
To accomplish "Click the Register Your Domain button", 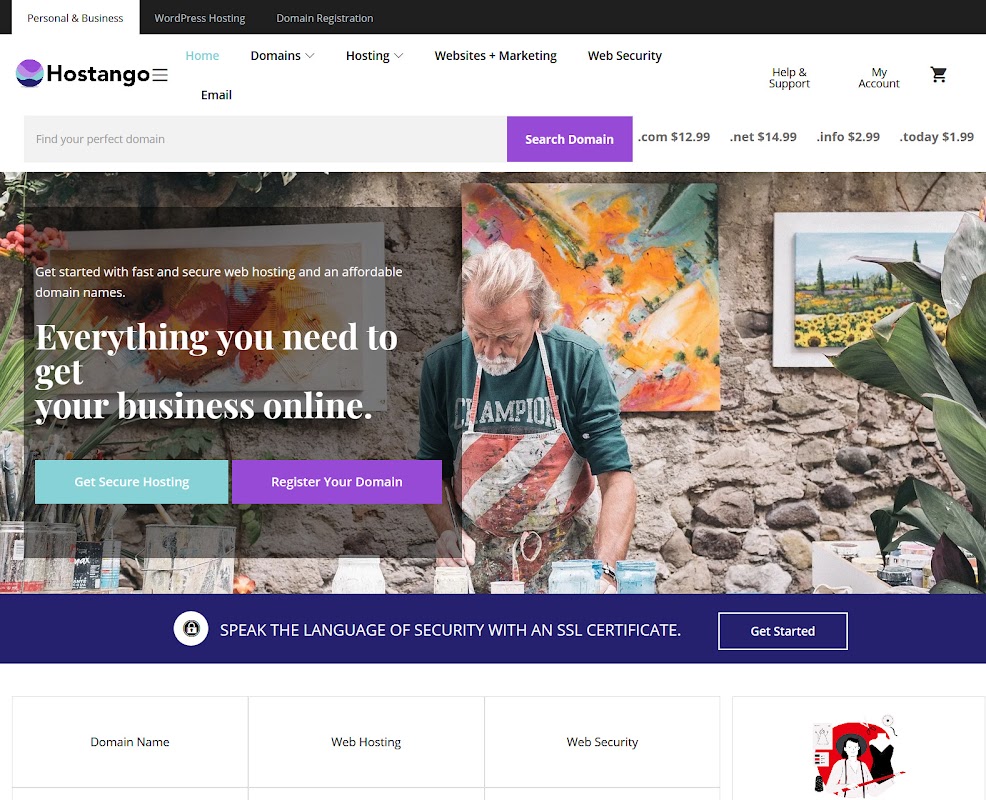I will [x=336, y=482].
